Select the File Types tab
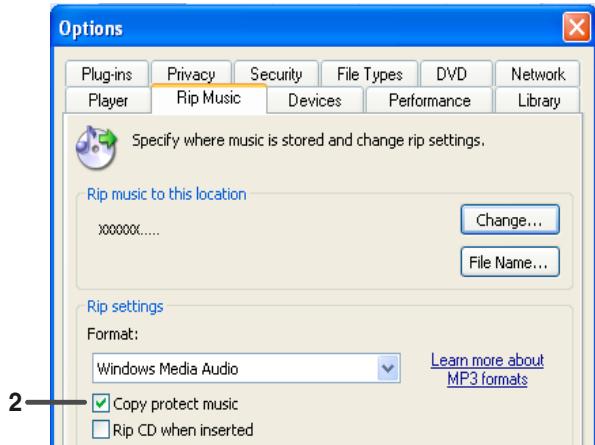Screen dimensions: 595x445 click(x=370, y=74)
